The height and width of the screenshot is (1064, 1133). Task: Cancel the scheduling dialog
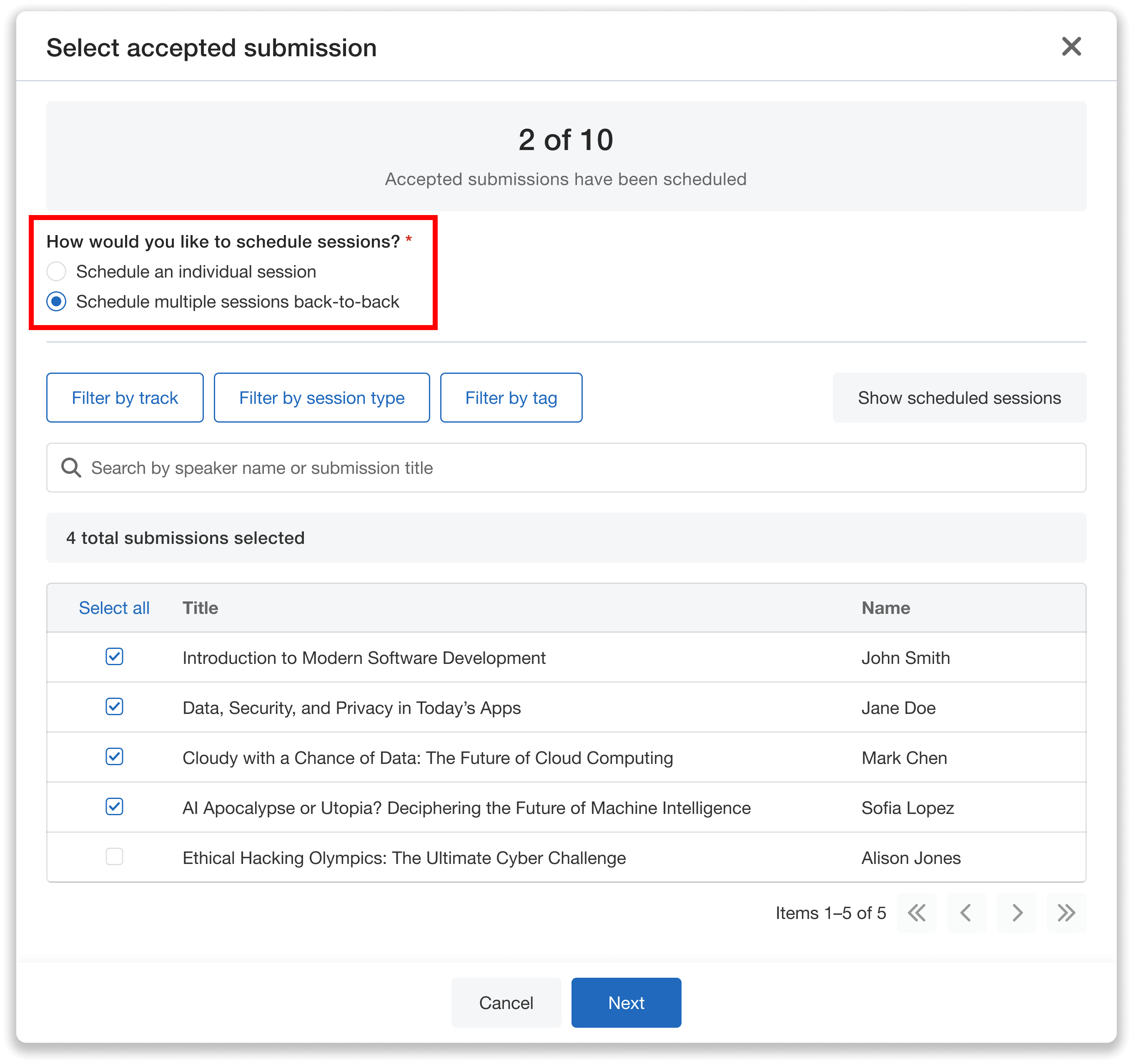tap(506, 1002)
